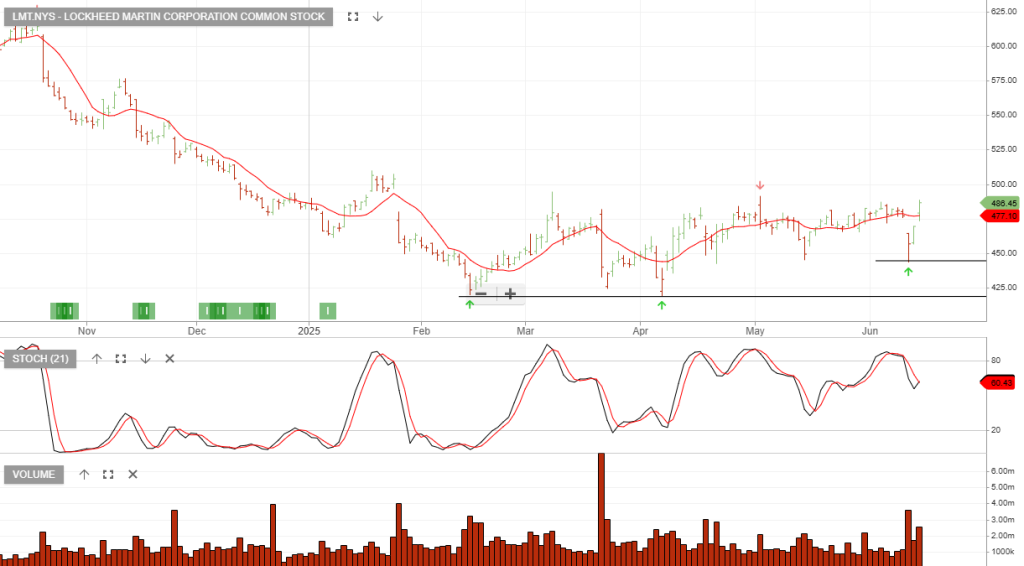
Task: Maximize the main LMT price chart panel
Action: click(352, 17)
